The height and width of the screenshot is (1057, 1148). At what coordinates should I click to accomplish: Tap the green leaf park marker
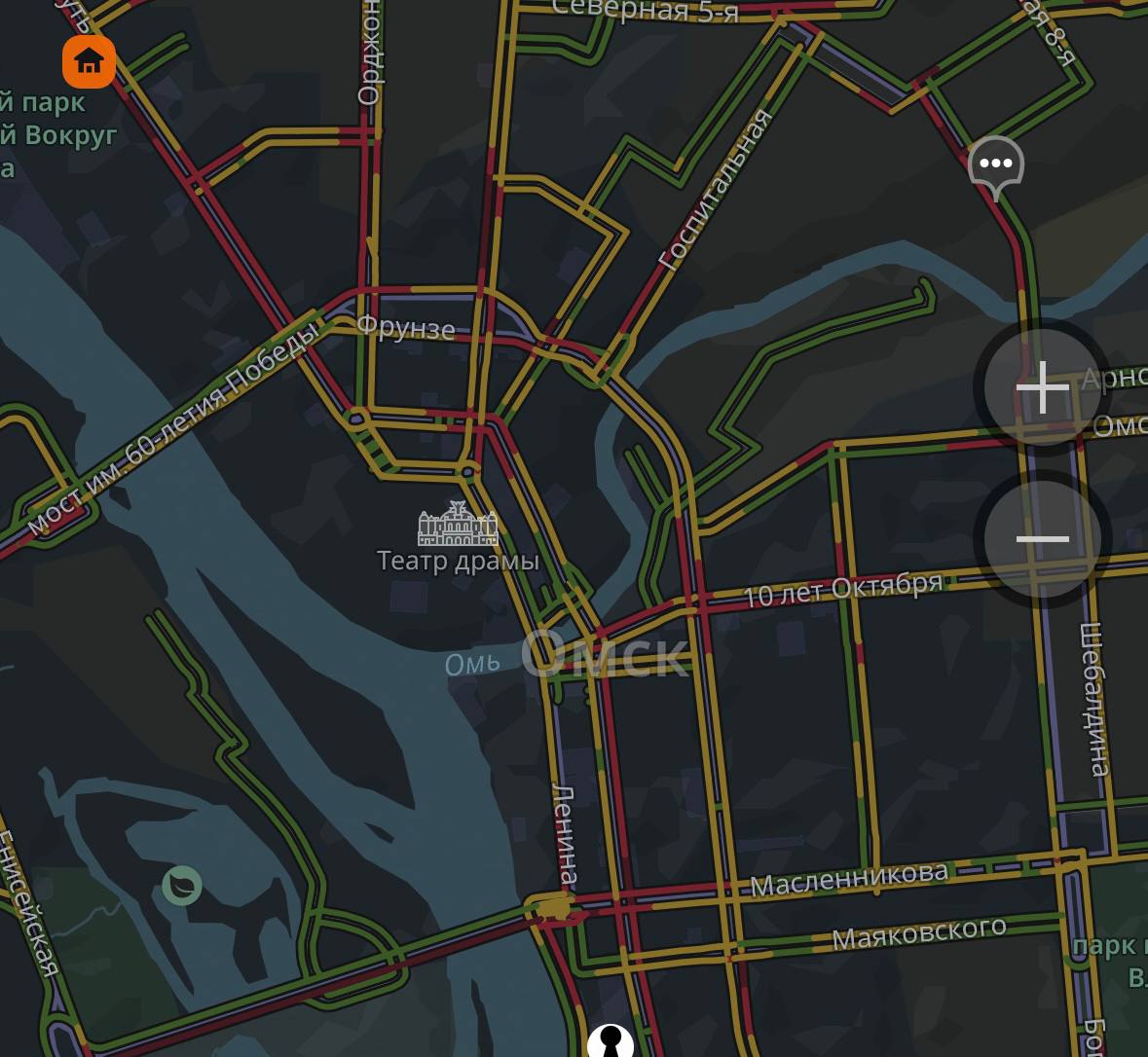pos(181,885)
